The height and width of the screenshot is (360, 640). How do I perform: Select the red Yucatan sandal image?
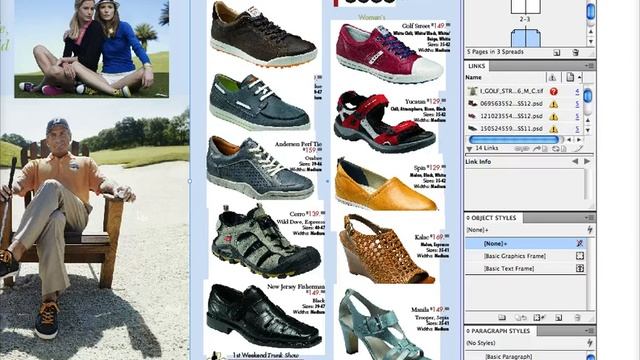(x=384, y=122)
